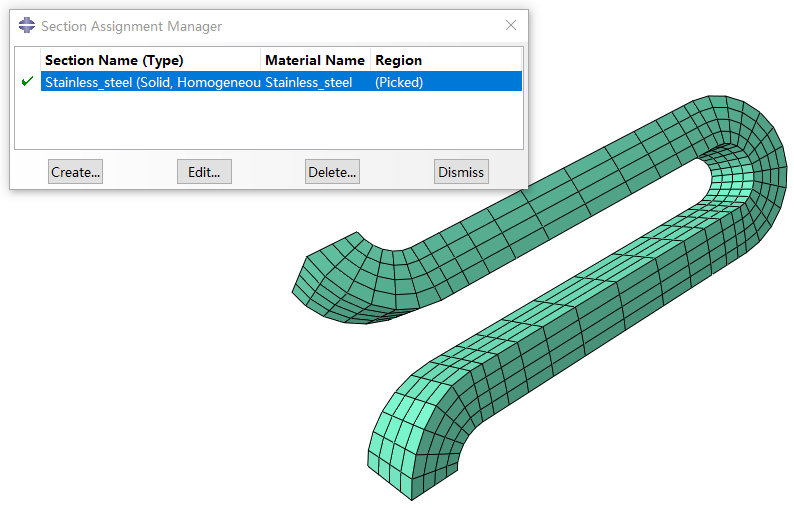
Task: Click the blank status column header
Action: click(x=28, y=60)
